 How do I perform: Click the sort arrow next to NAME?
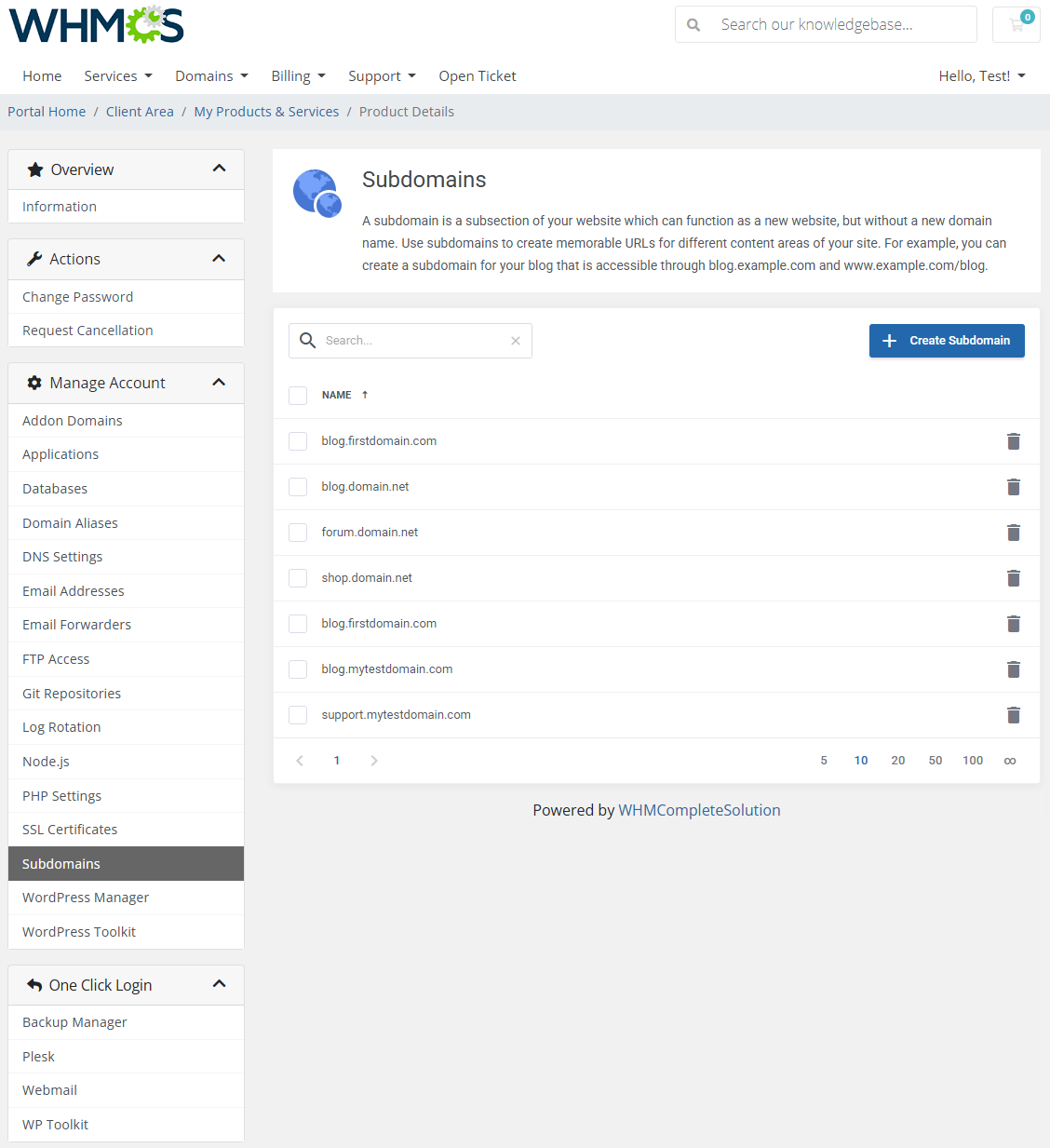tap(364, 394)
